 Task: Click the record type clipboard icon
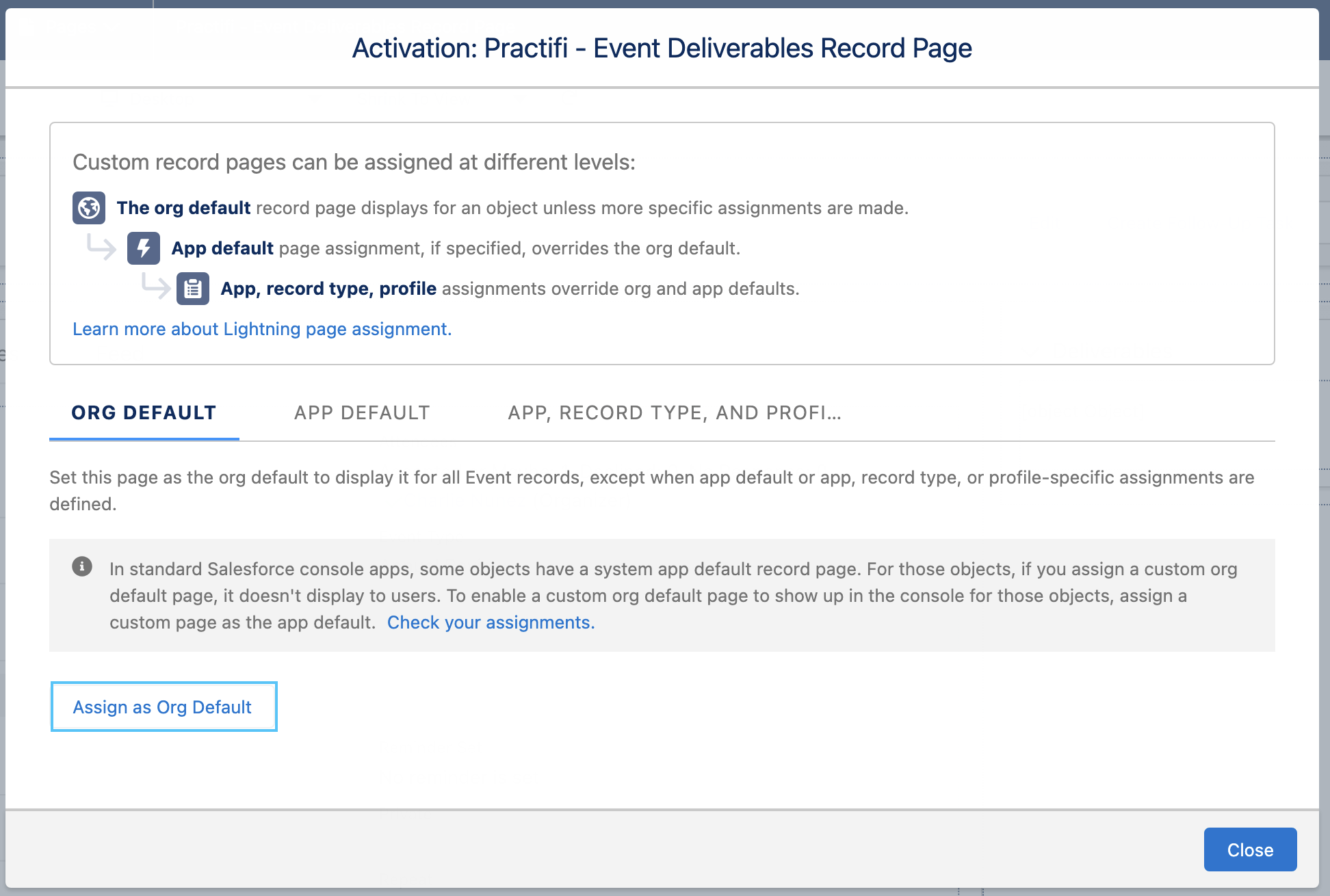[x=193, y=289]
